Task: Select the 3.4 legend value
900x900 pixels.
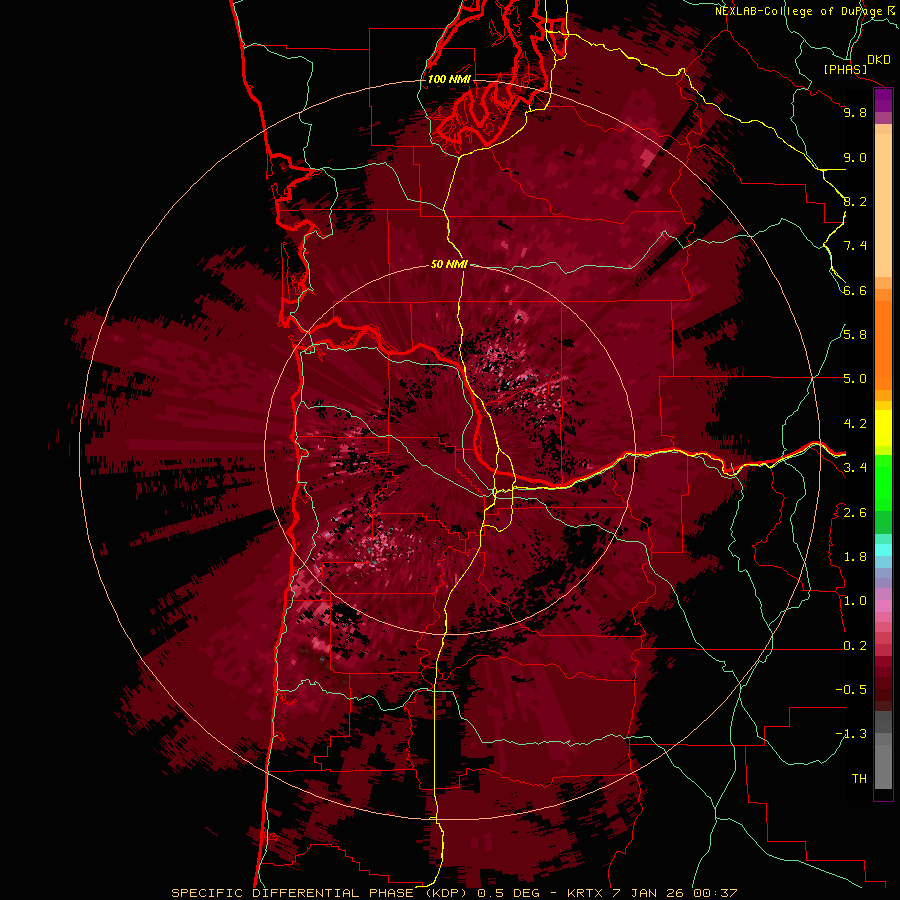Action: (x=855, y=468)
